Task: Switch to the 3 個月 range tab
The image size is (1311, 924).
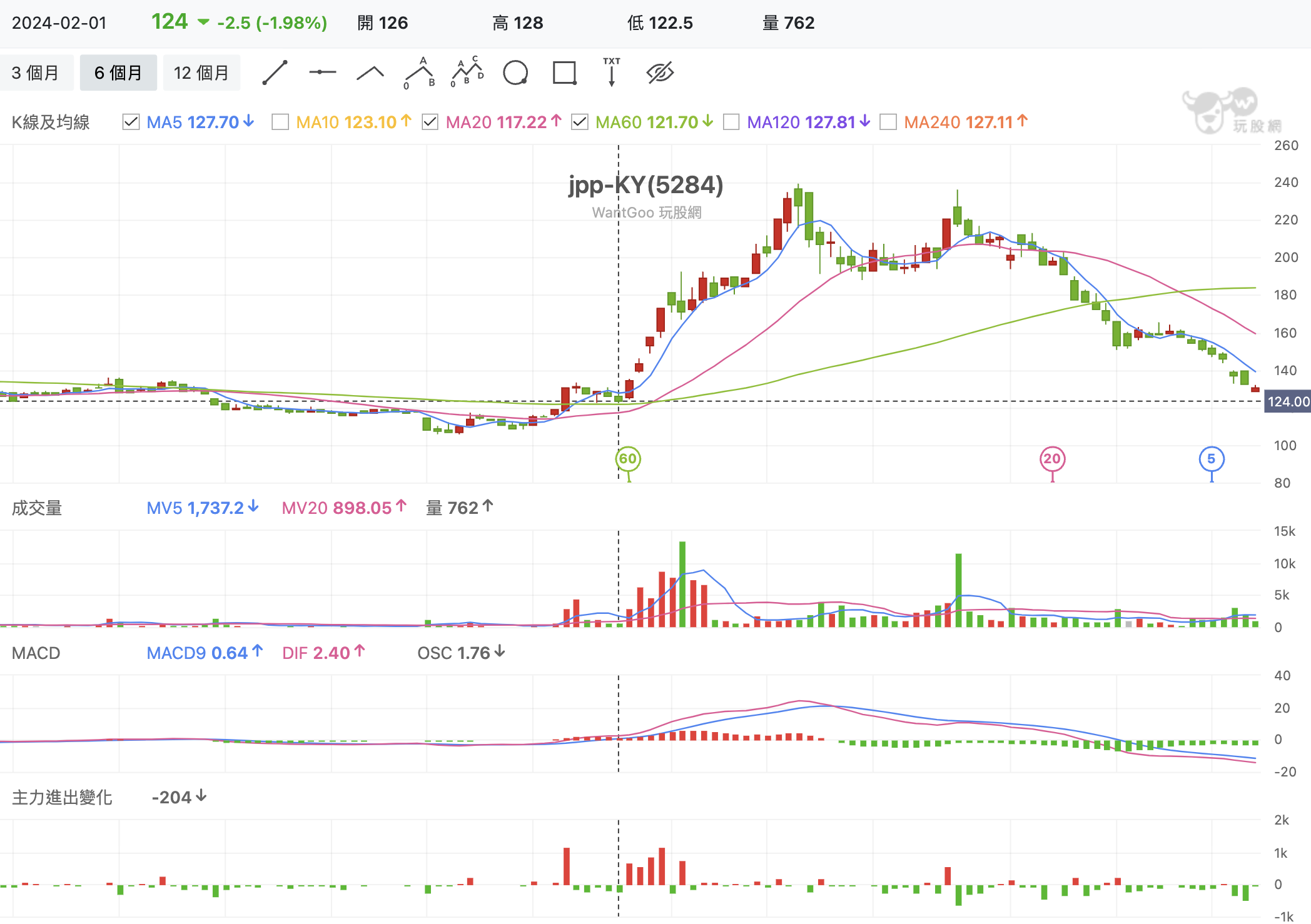Action: pyautogui.click(x=36, y=73)
